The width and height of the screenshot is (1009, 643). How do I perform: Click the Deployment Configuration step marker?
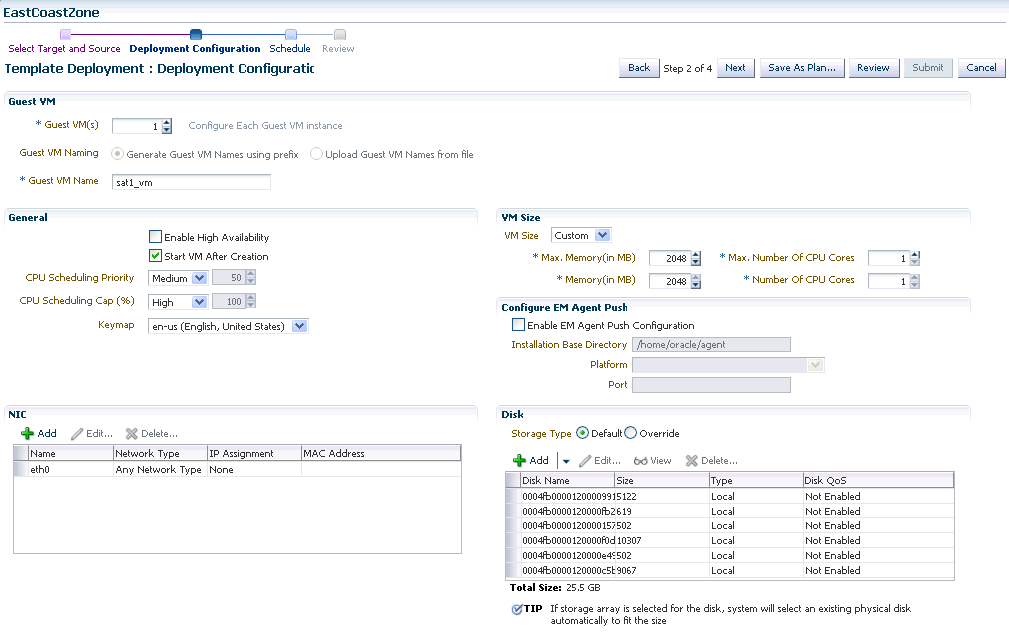196,34
